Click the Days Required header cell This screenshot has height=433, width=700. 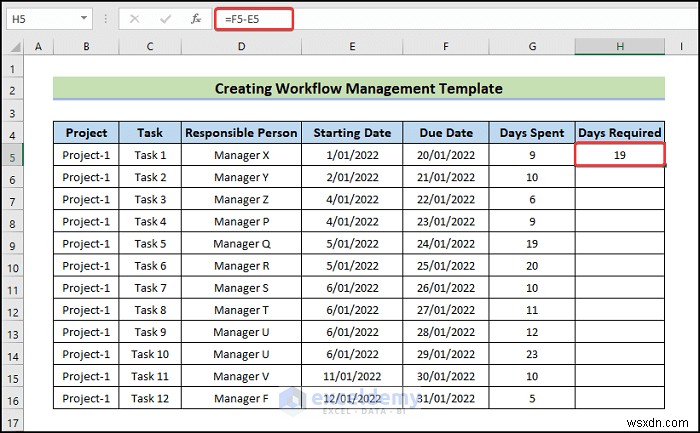pos(620,133)
